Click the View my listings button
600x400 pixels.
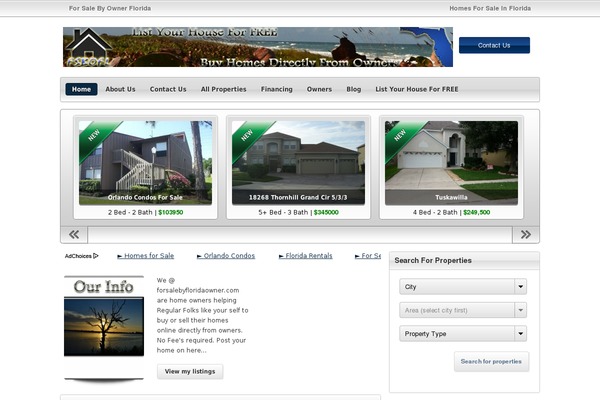tap(190, 371)
